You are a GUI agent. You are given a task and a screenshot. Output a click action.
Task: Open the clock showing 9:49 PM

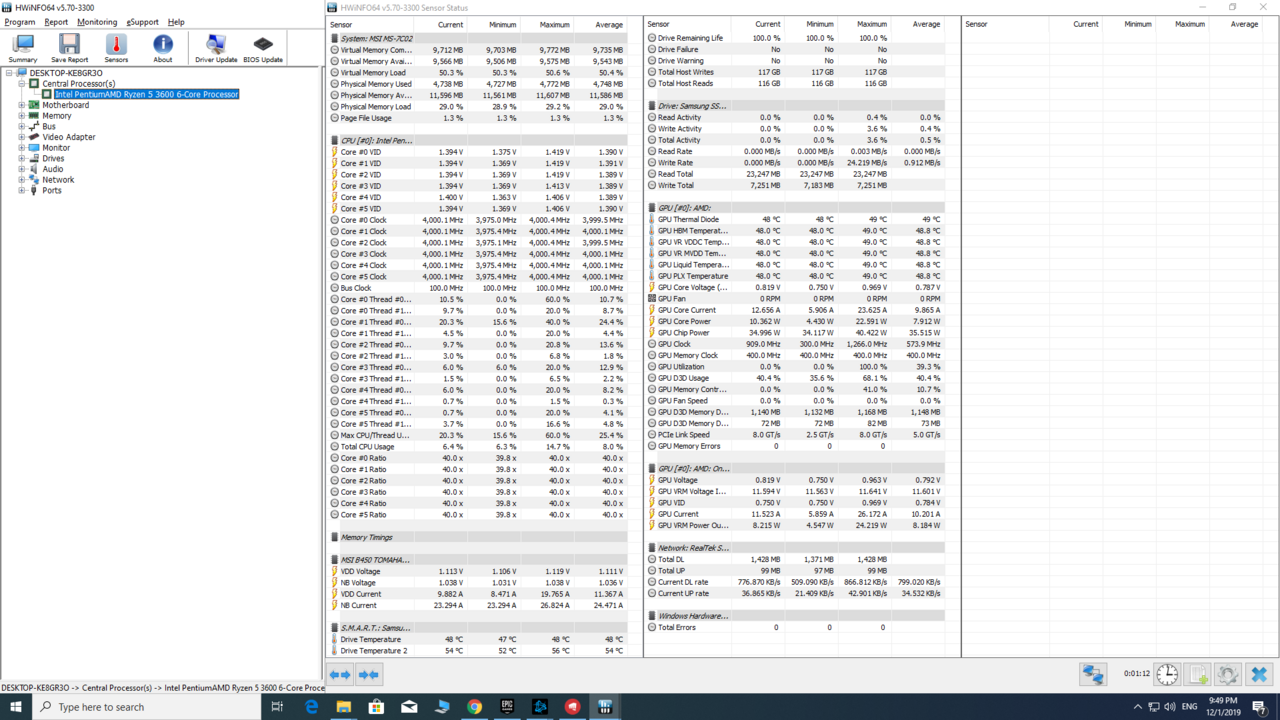click(x=1223, y=707)
